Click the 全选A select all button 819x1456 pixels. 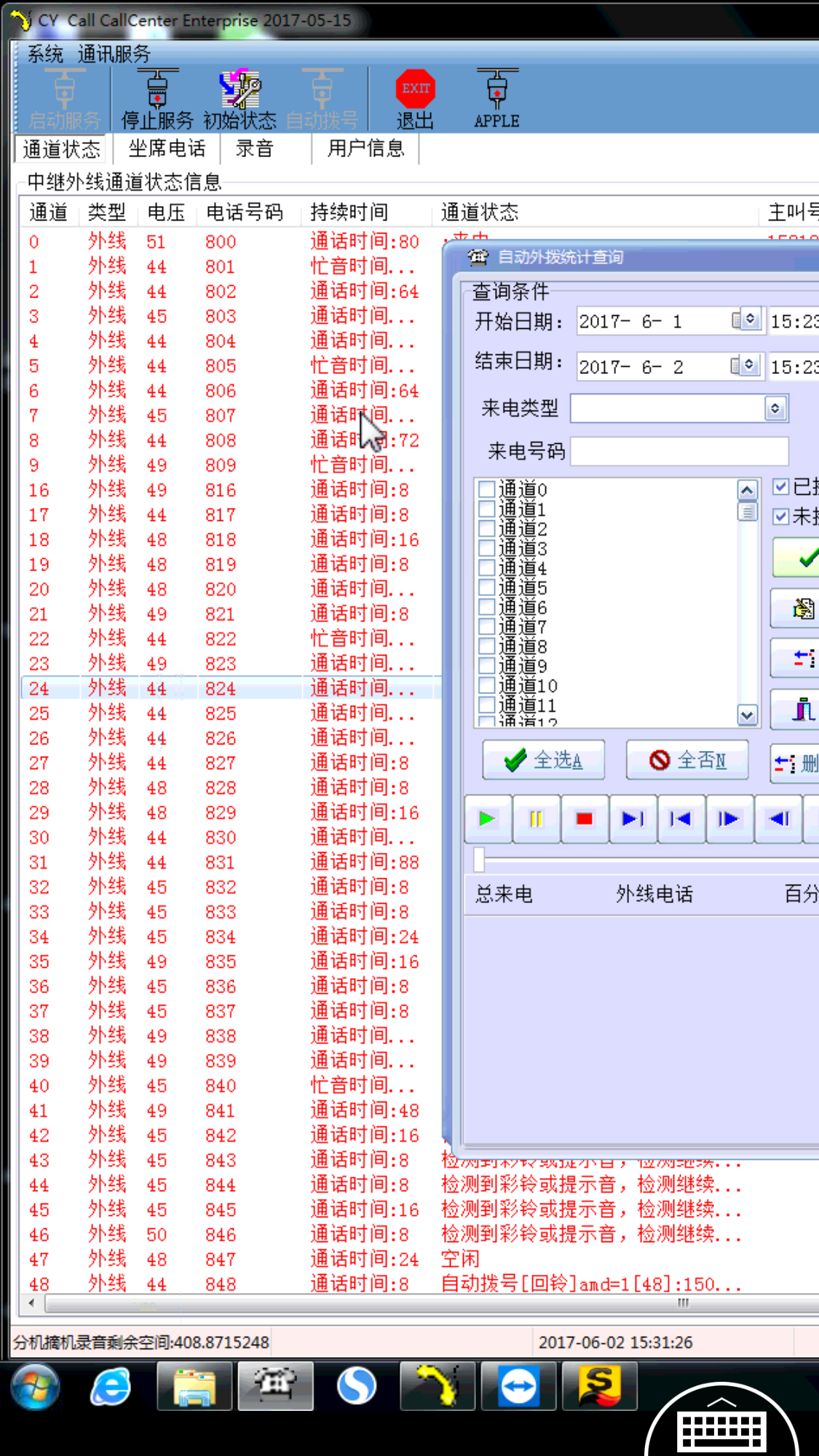click(544, 760)
